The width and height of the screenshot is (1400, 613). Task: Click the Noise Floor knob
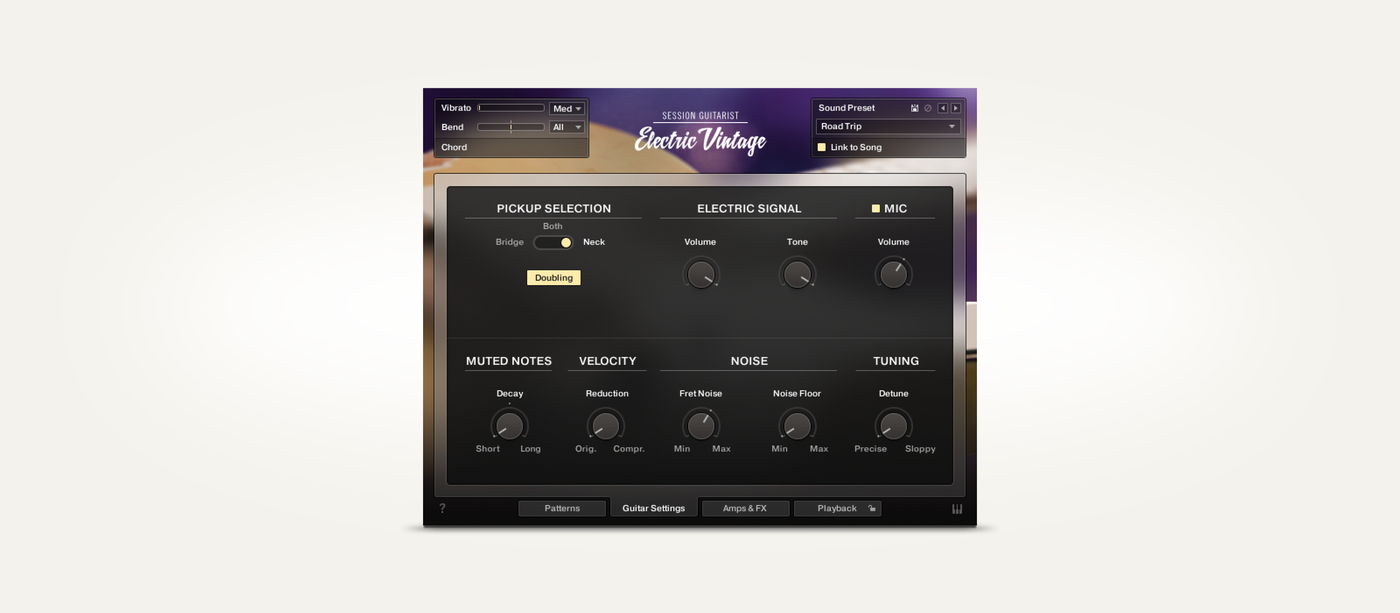tap(797, 426)
